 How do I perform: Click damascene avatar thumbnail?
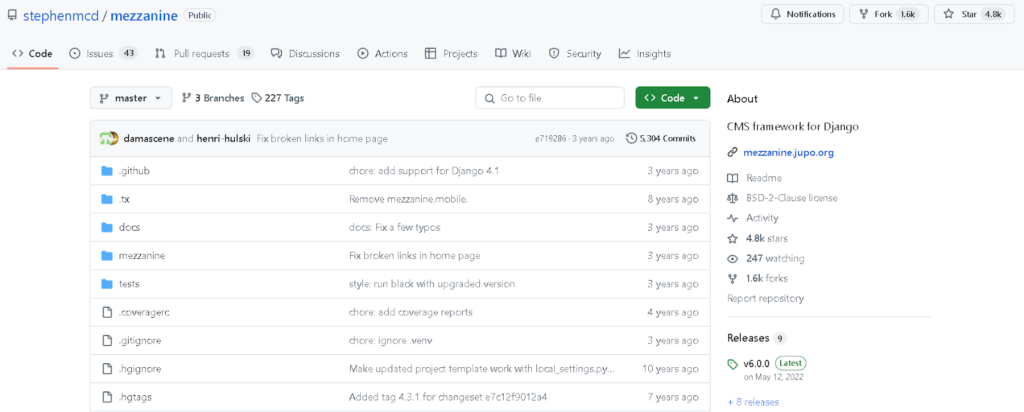click(x=106, y=138)
